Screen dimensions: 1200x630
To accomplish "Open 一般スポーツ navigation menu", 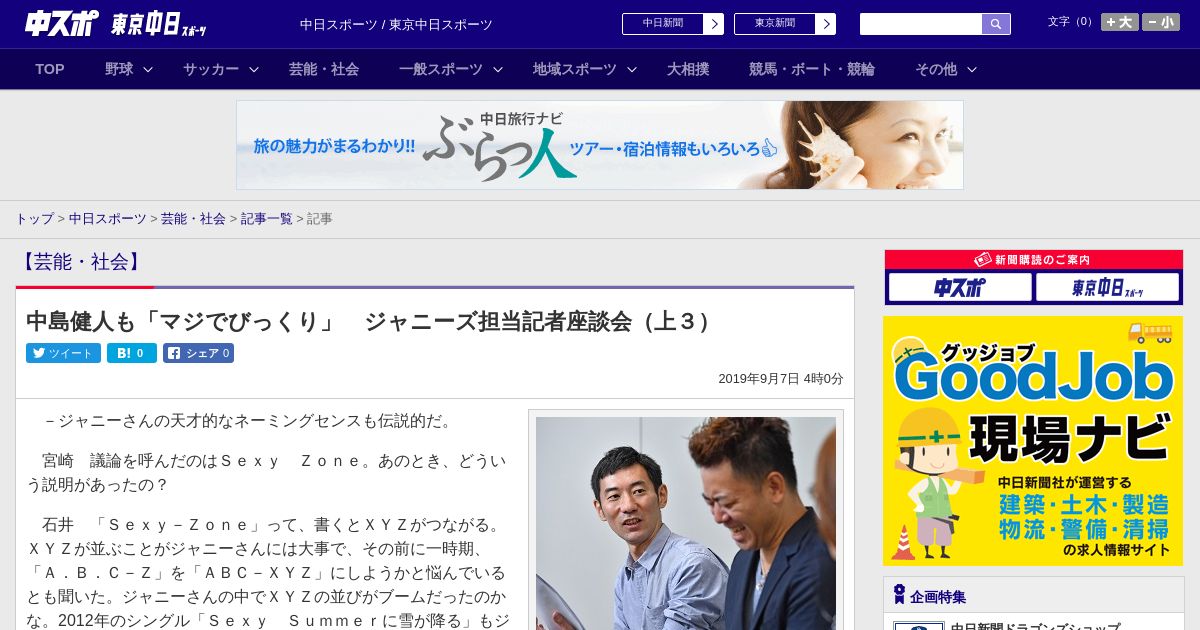I will pyautogui.click(x=441, y=69).
